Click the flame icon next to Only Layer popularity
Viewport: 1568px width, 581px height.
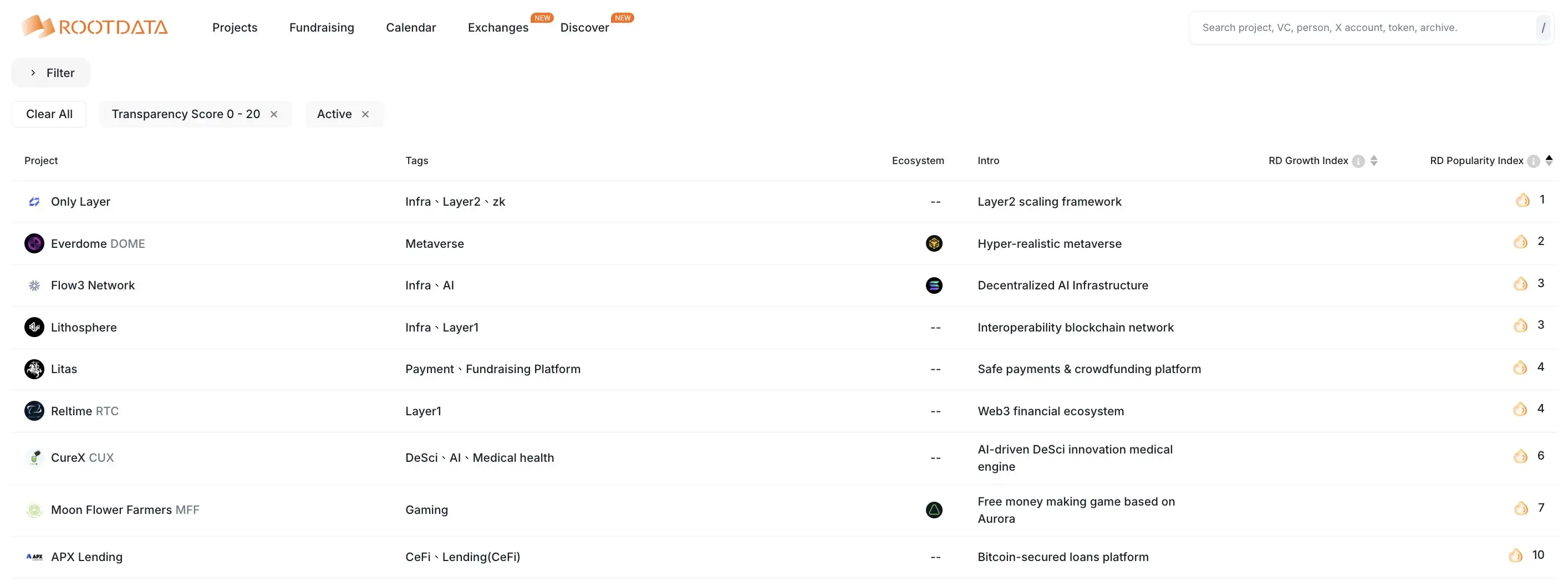coord(1523,200)
